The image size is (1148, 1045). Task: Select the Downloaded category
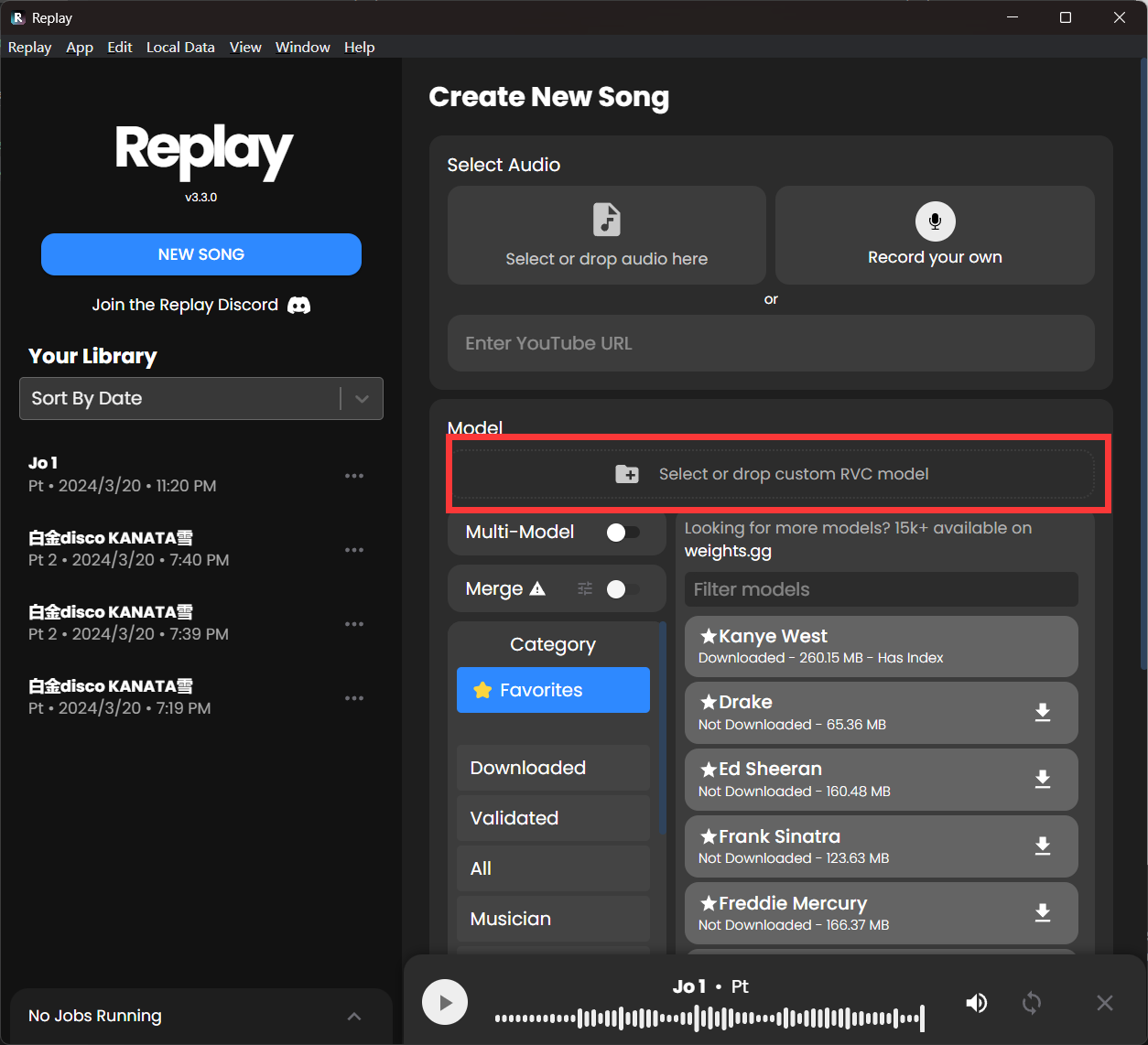pyautogui.click(x=553, y=768)
